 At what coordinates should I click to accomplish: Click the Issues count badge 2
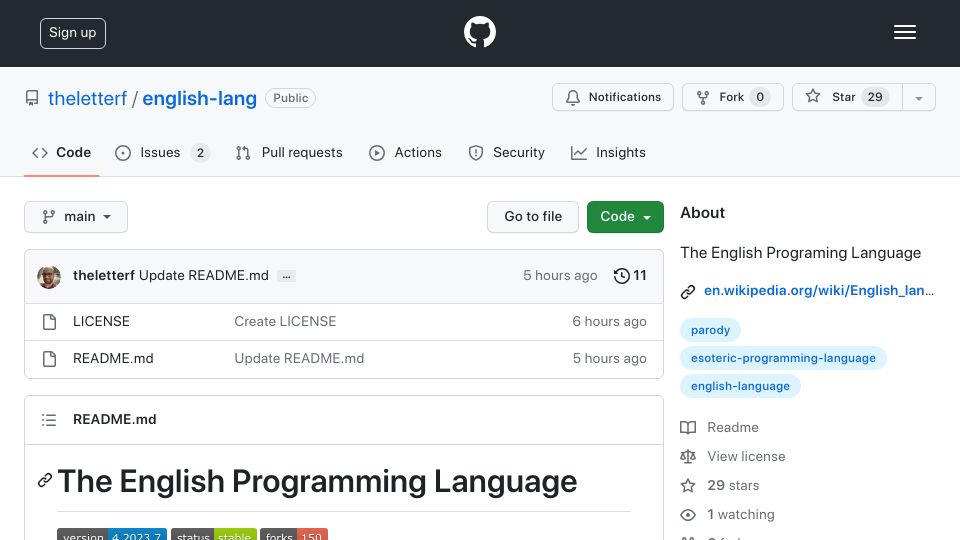click(200, 153)
